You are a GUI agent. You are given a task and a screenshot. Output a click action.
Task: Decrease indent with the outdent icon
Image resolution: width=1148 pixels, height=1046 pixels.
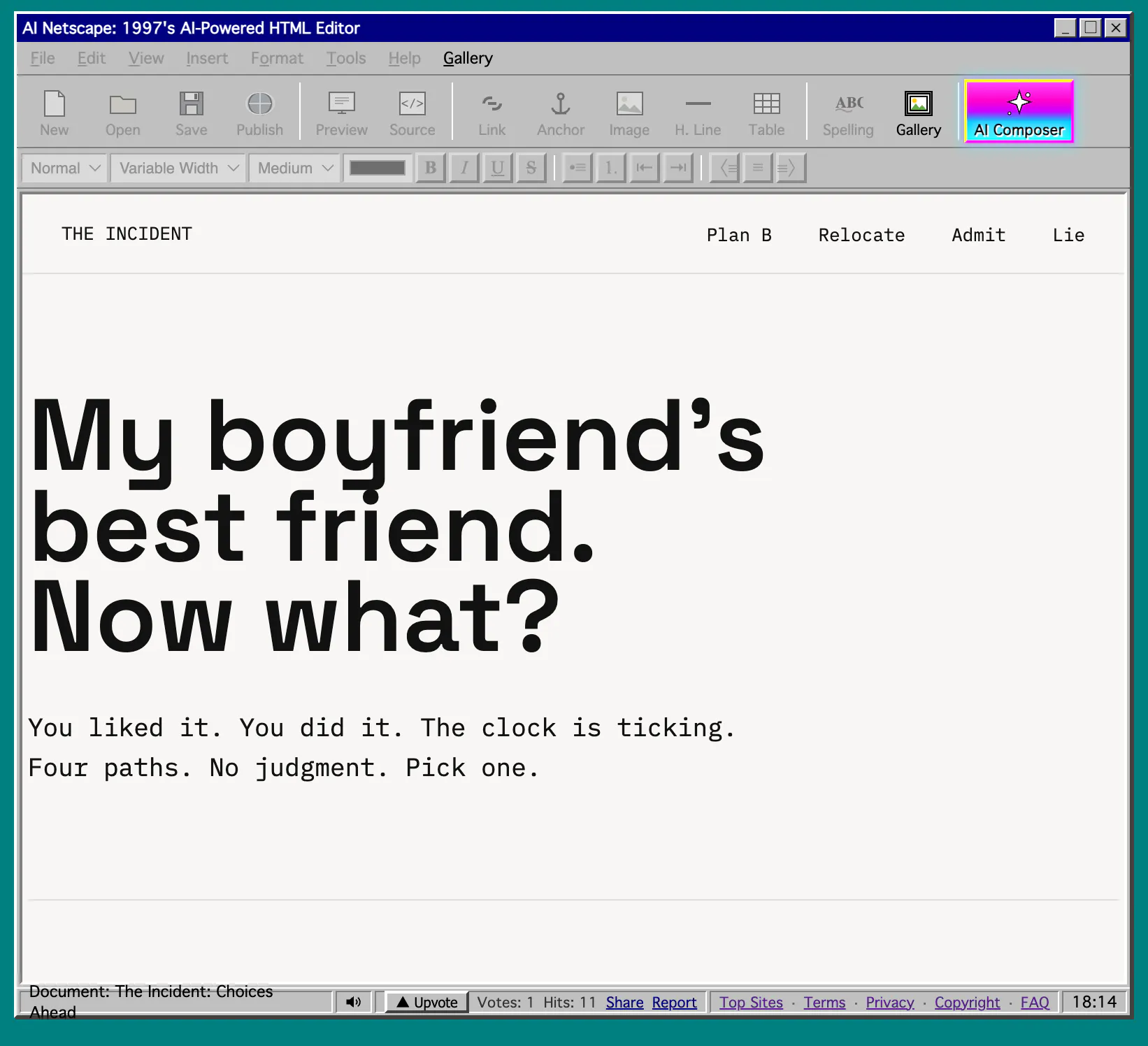click(x=645, y=168)
